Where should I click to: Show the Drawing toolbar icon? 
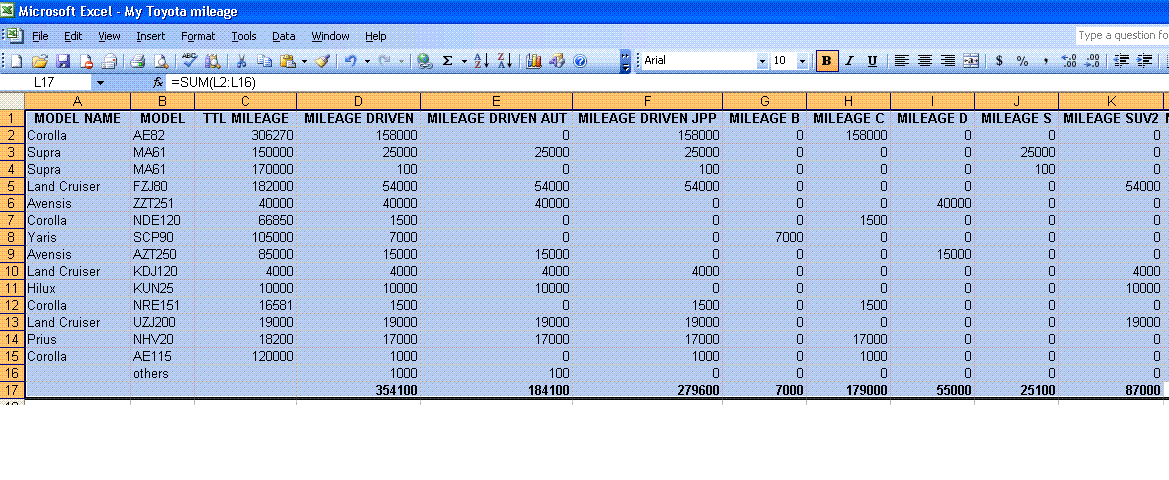click(556, 61)
